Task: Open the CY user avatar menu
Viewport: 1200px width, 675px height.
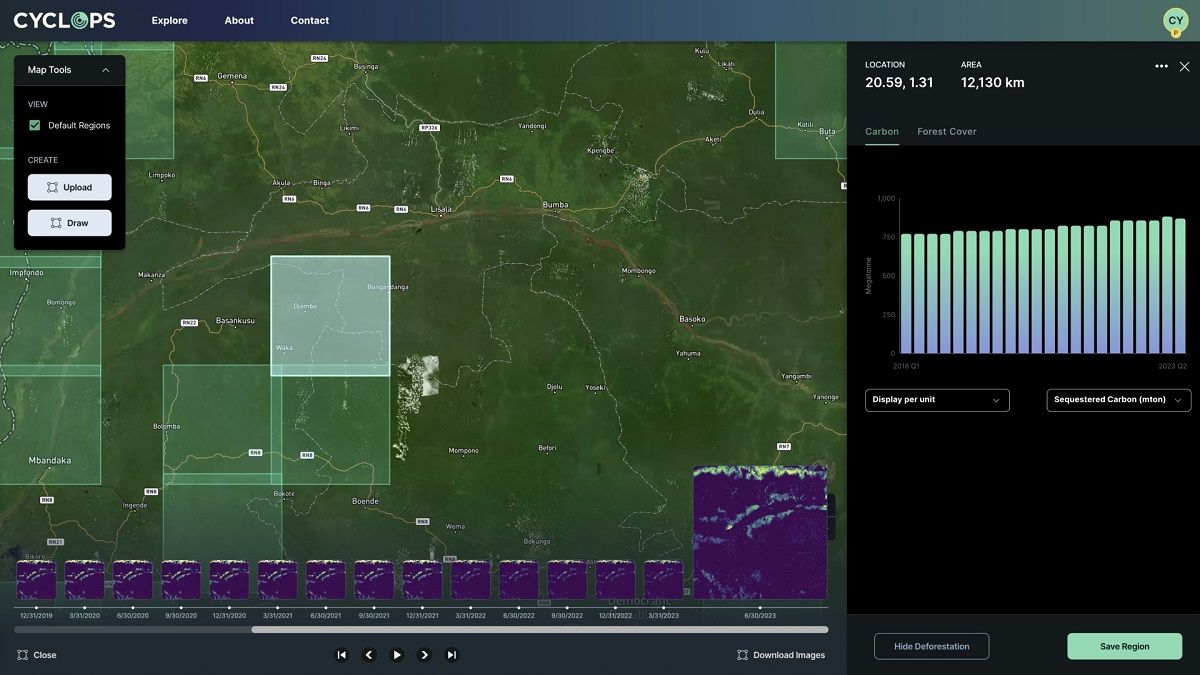Action: pos(1175,21)
